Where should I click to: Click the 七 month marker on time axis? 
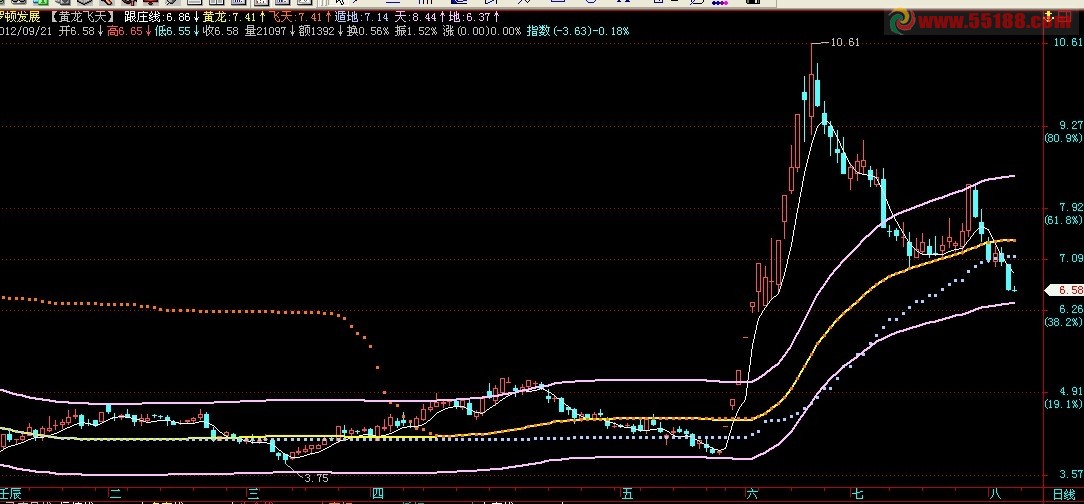point(857,494)
